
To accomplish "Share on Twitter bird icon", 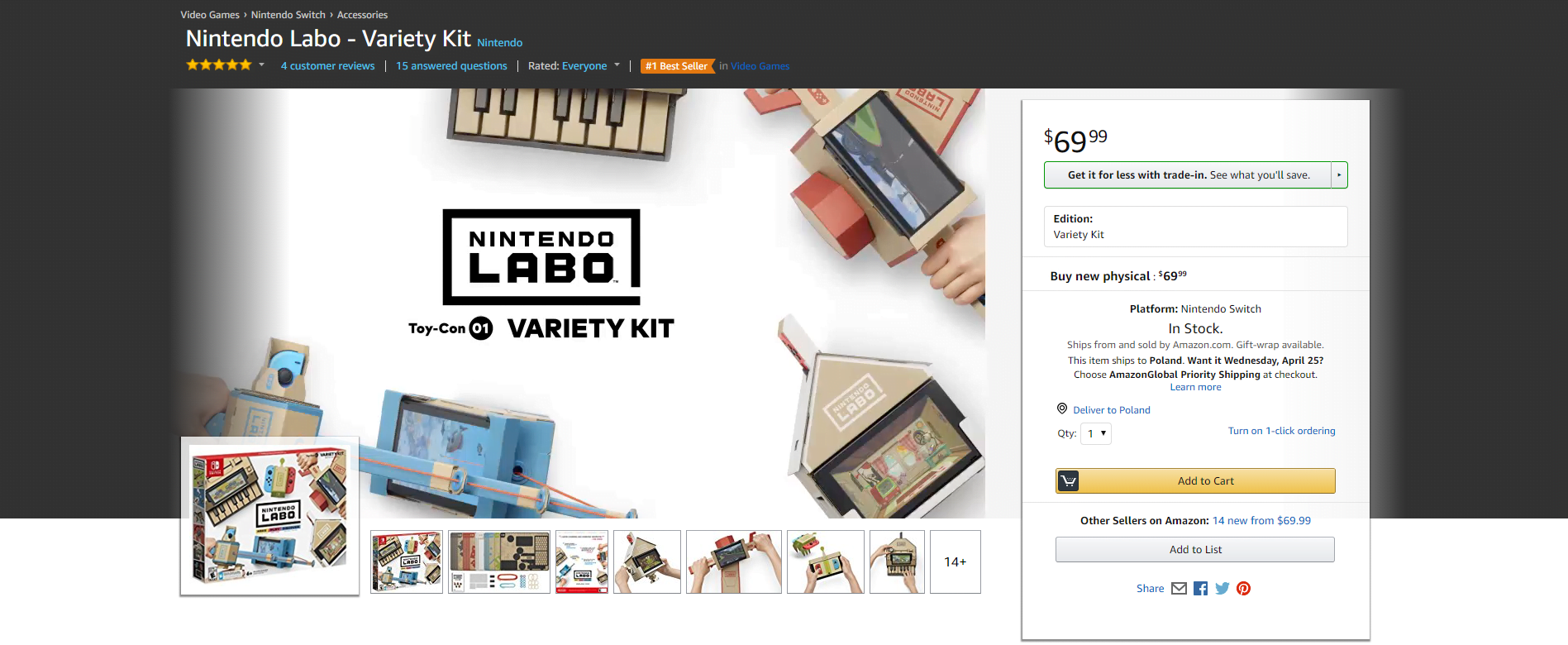I will [1222, 589].
